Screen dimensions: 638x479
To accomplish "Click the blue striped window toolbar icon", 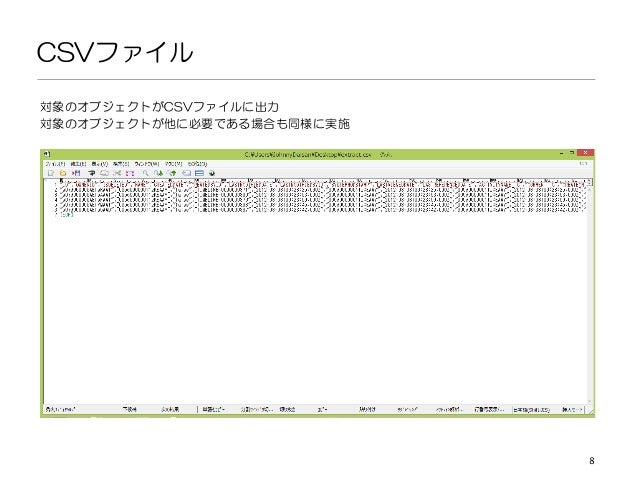I will pyautogui.click(x=199, y=173).
